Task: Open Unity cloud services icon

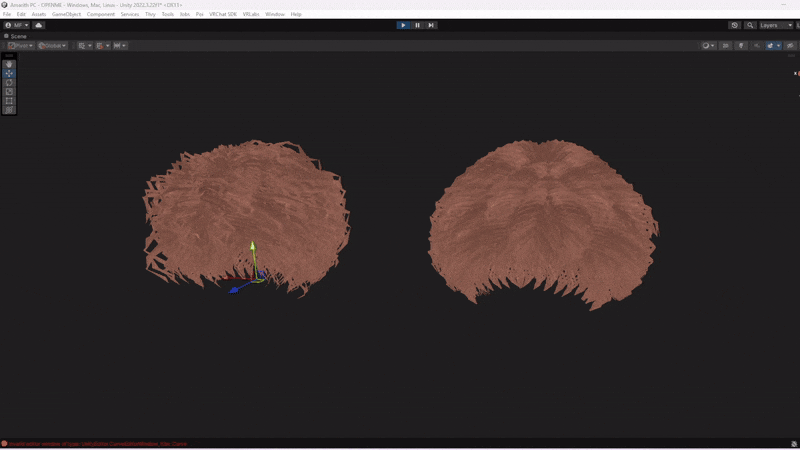Action: pyautogui.click(x=38, y=25)
